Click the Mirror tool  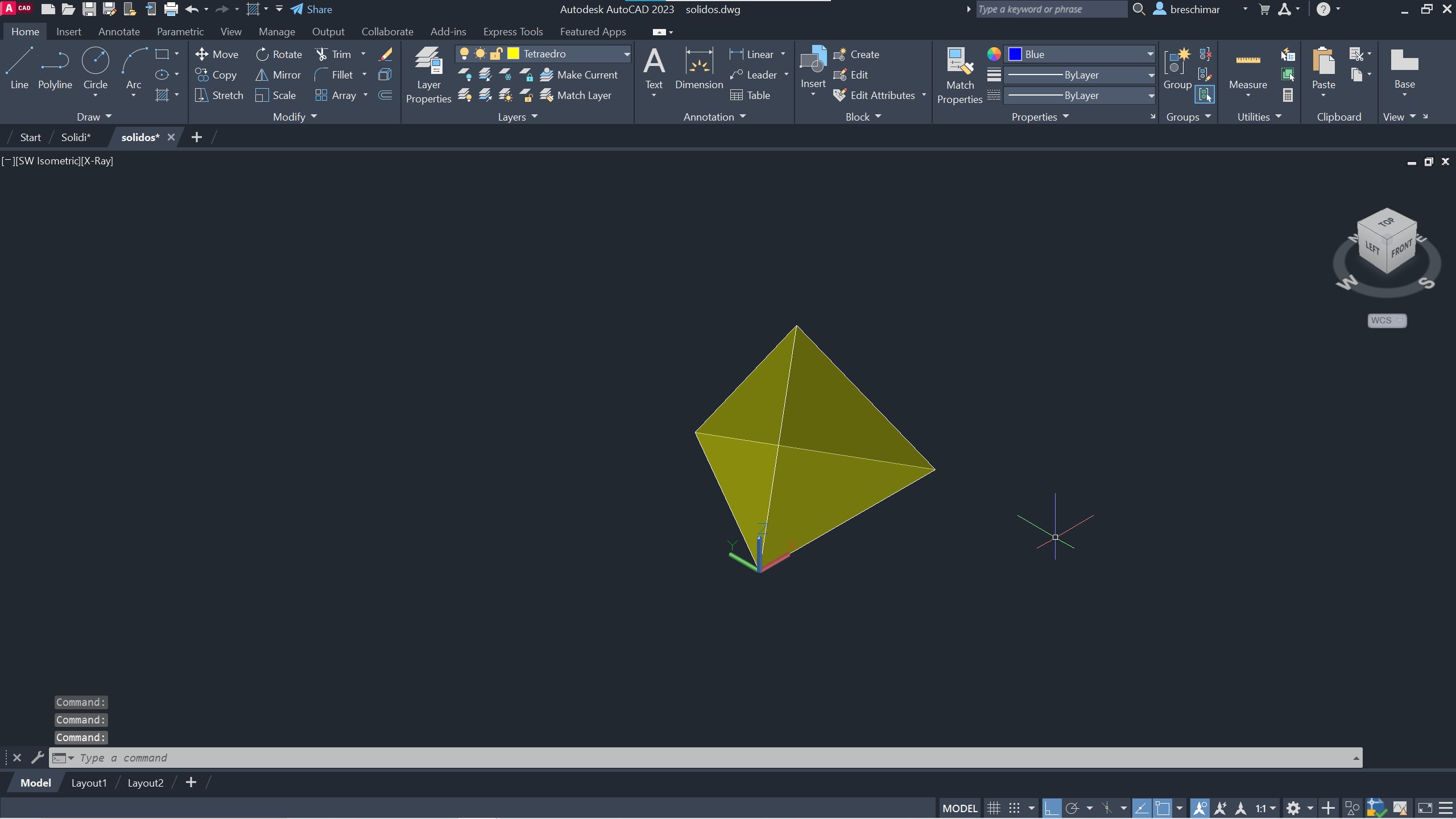coord(278,75)
